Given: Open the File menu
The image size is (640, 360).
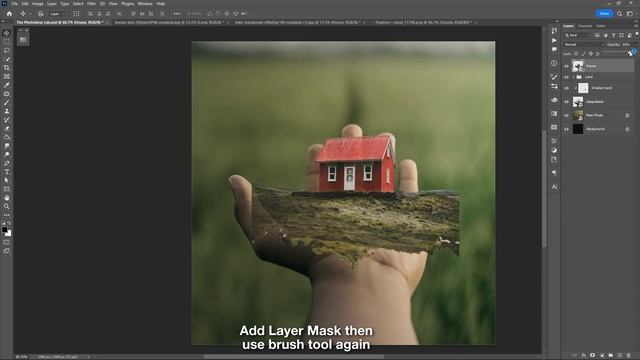Looking at the screenshot, I should click(x=14, y=4).
